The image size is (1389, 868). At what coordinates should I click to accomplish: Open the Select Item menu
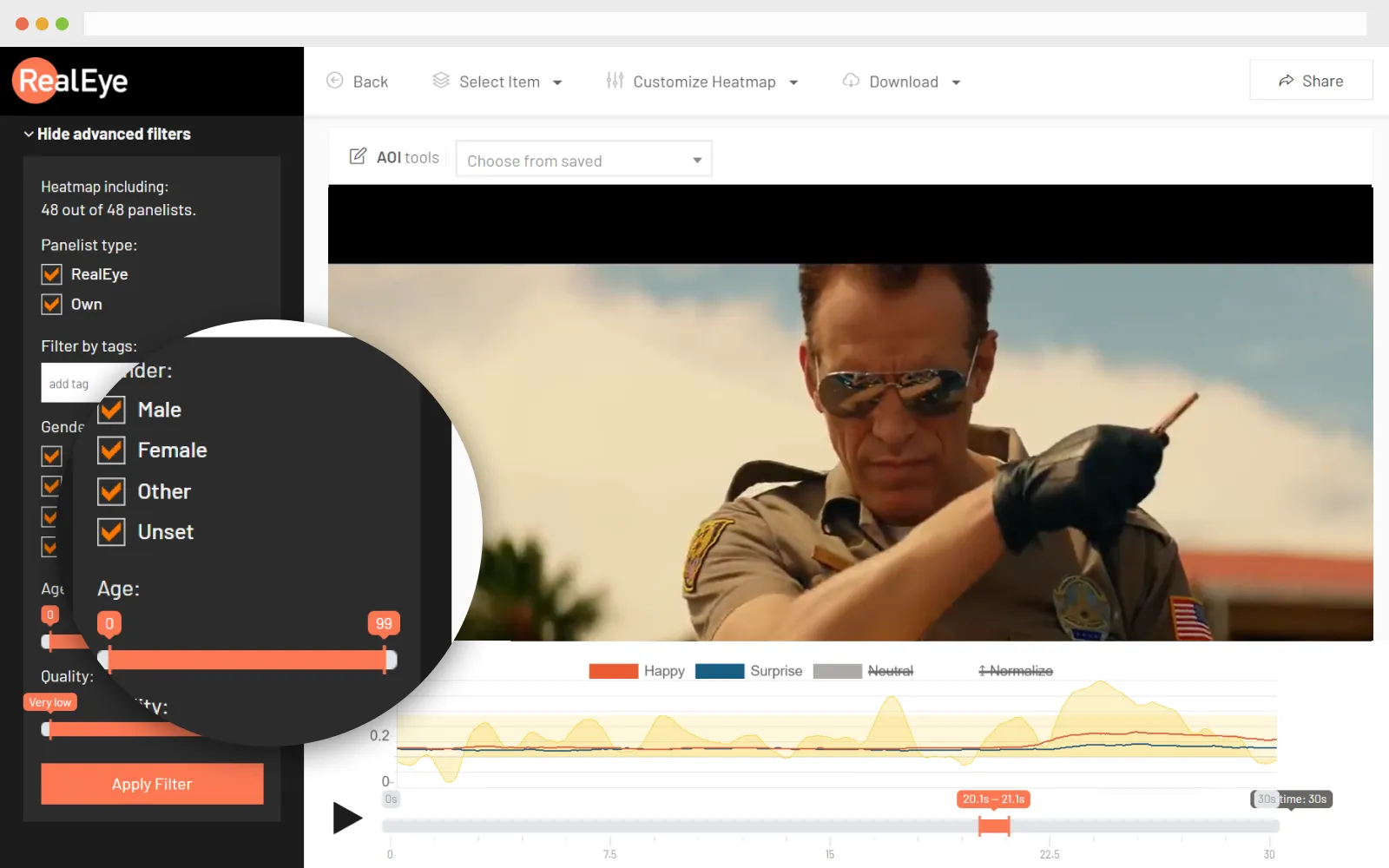pos(499,82)
